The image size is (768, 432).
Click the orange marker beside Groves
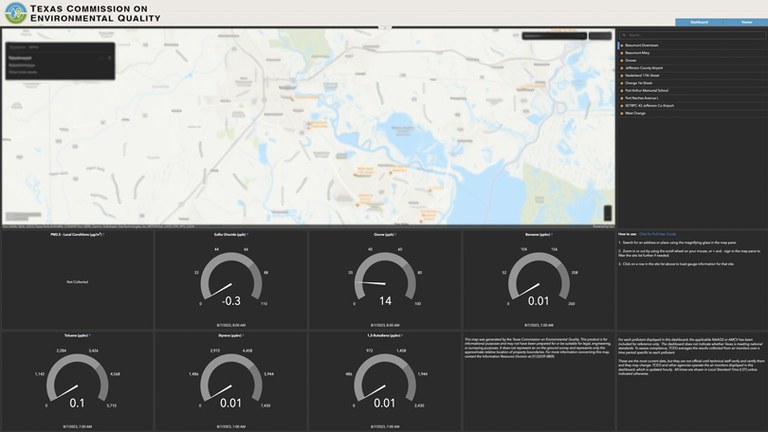point(620,60)
